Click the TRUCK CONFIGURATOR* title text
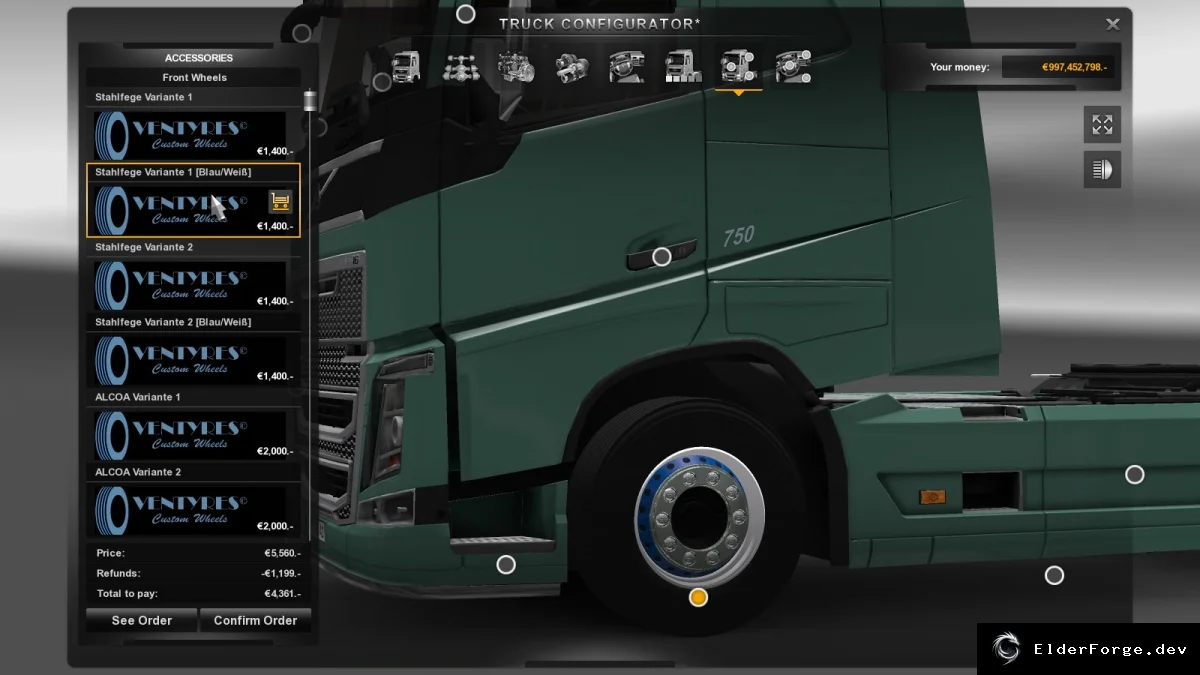 [x=600, y=23]
